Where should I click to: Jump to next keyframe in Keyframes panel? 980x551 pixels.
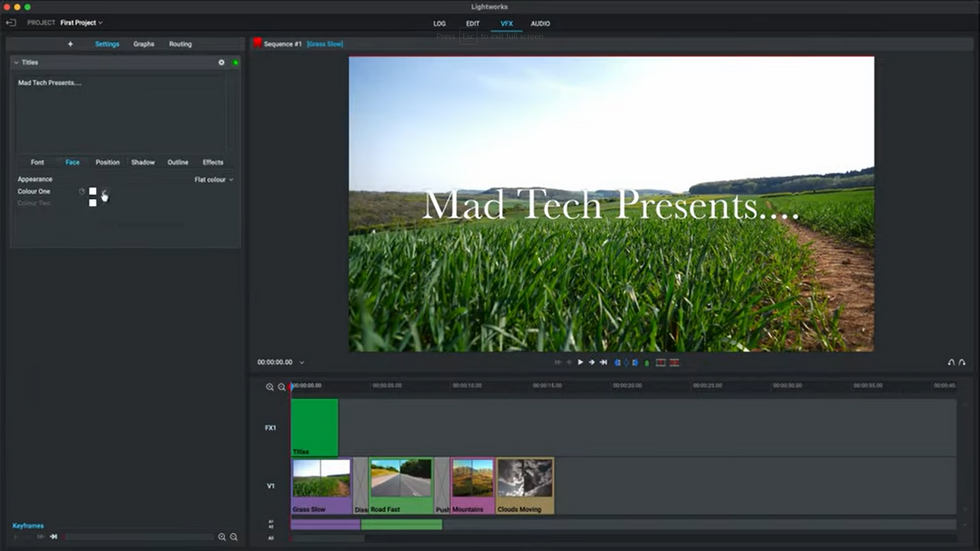coord(54,537)
